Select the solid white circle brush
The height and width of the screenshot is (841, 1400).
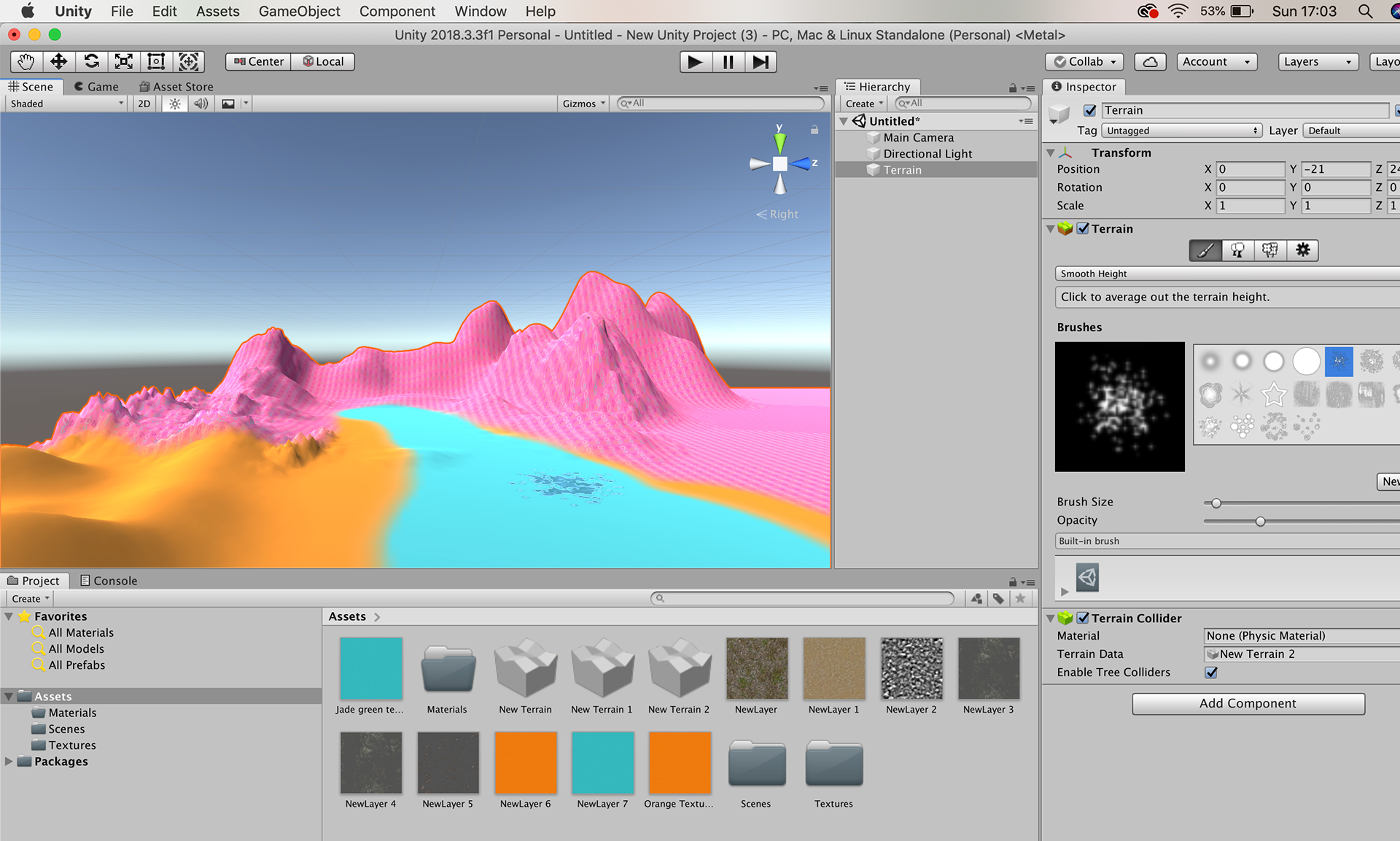[1306, 361]
